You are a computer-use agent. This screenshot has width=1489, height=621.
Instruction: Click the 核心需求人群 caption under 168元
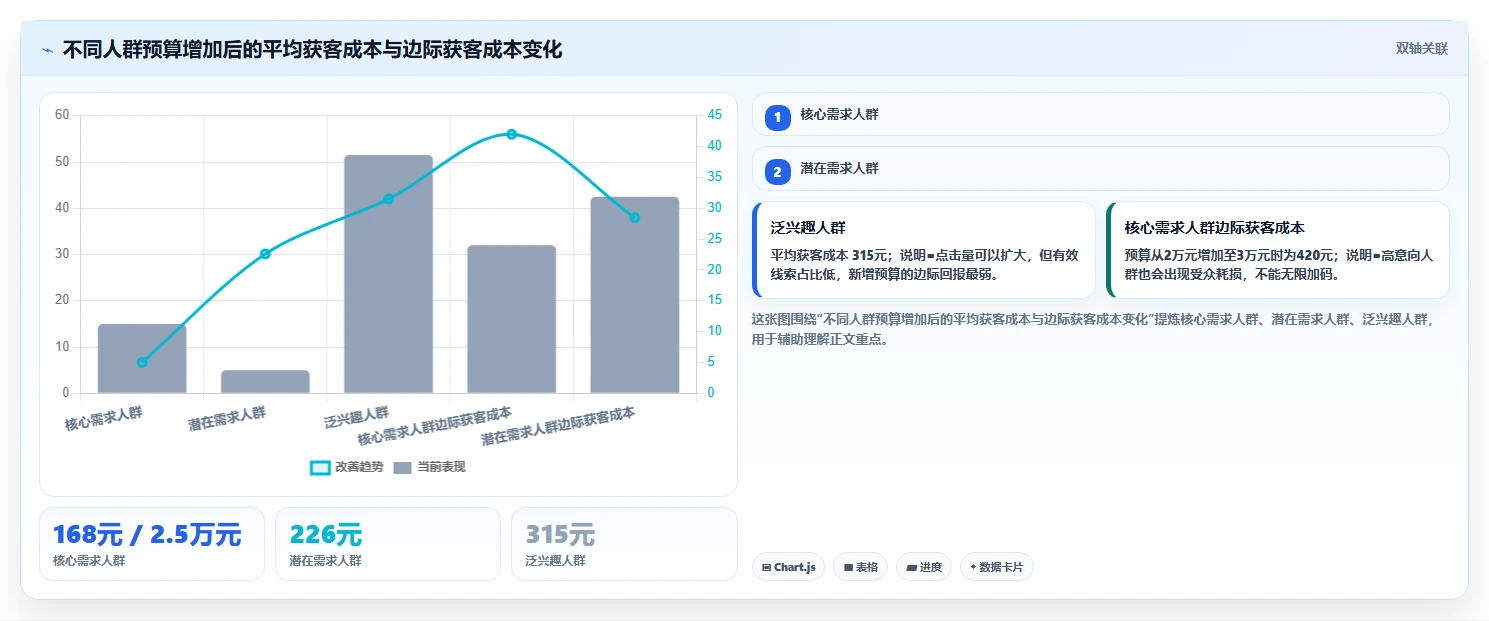(x=89, y=561)
